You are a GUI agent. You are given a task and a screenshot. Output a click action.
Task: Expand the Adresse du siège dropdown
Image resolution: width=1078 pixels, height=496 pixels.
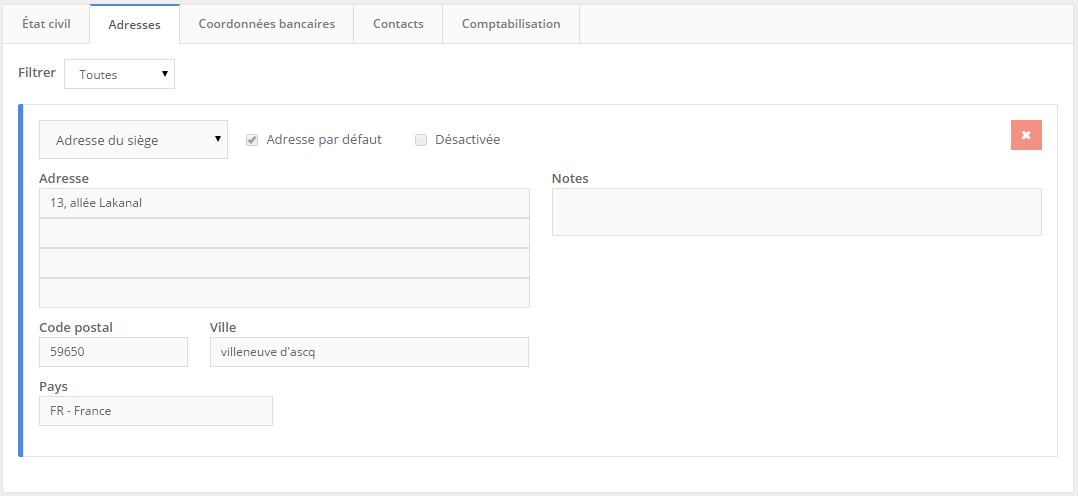(133, 140)
